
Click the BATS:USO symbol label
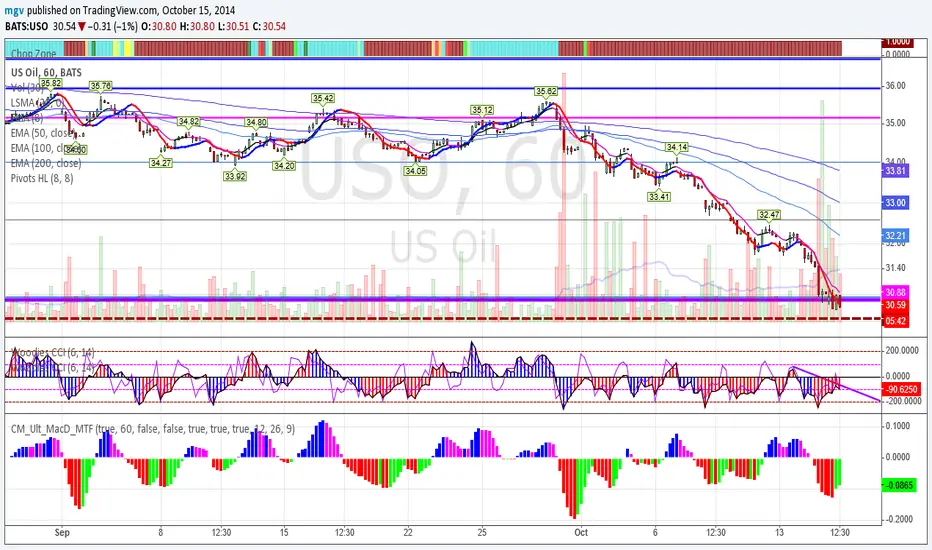click(x=27, y=27)
